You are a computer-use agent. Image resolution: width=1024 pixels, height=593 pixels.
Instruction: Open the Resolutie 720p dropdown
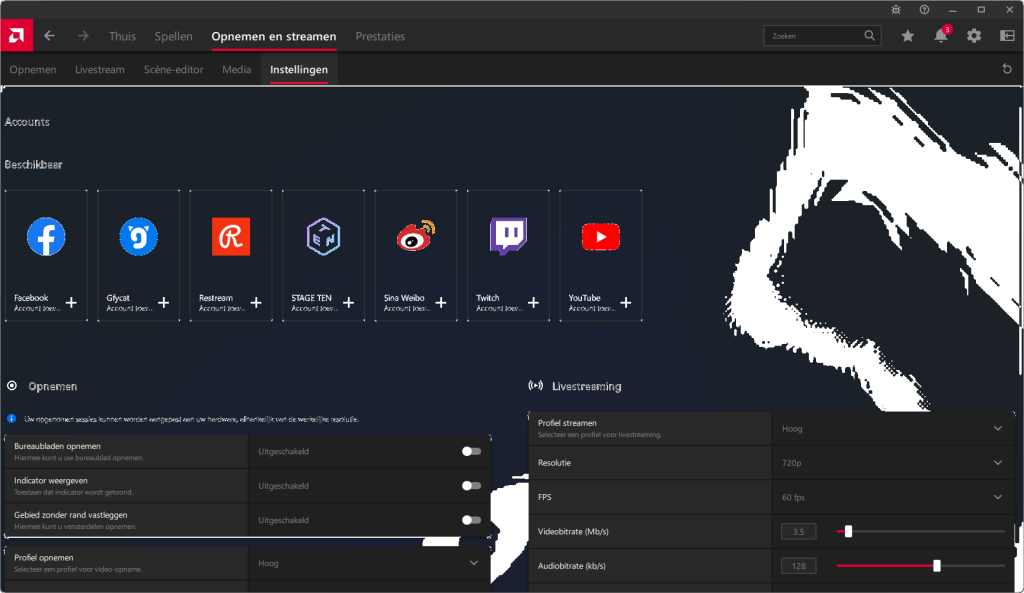(x=997, y=462)
